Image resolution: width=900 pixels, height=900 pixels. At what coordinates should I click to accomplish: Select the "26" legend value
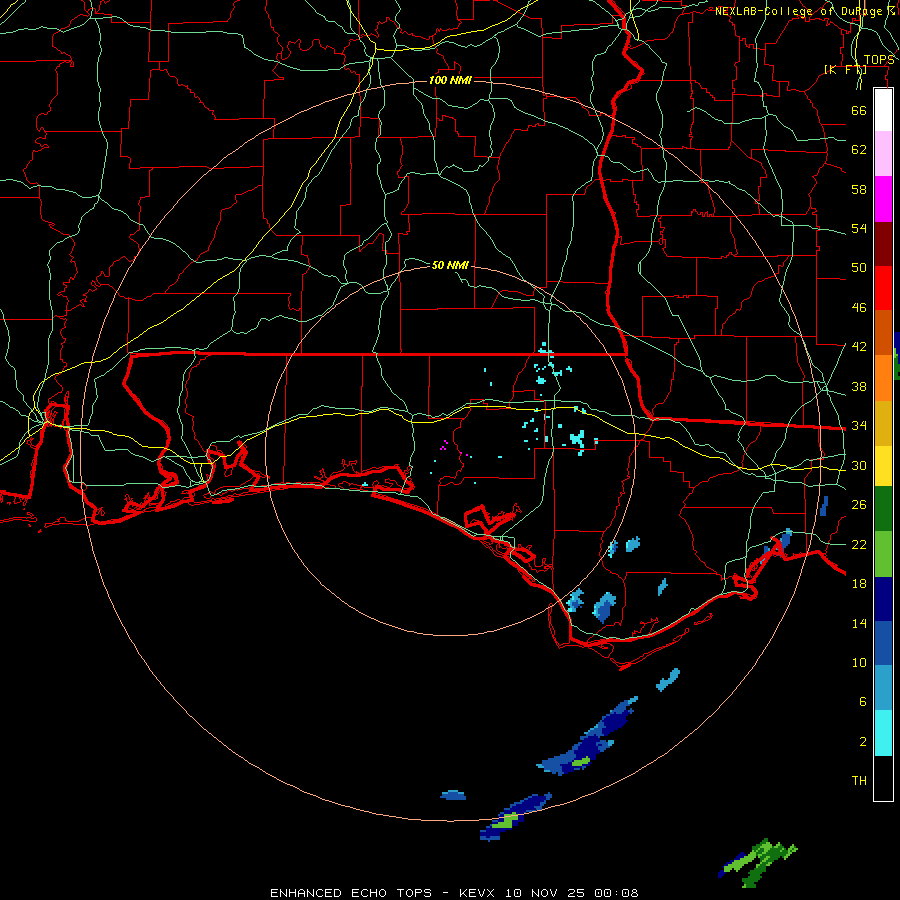coord(859,505)
